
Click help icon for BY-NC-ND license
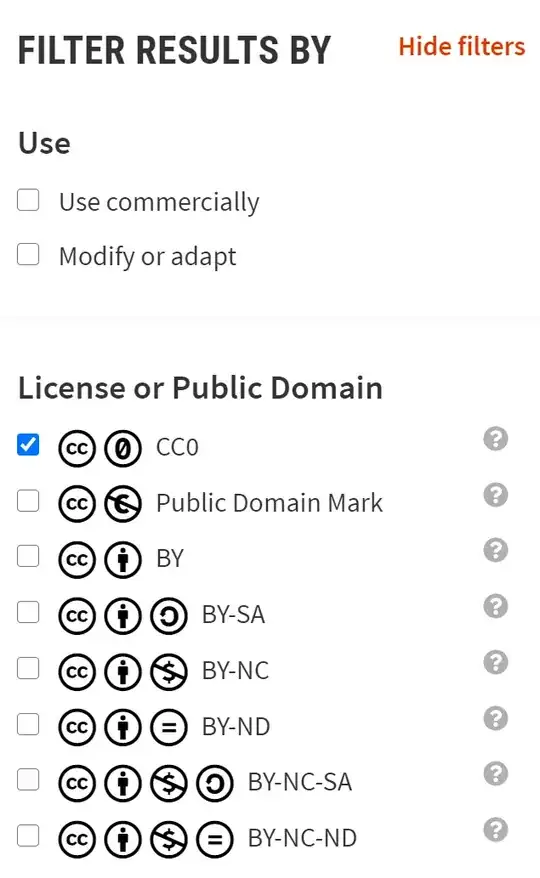coord(495,830)
